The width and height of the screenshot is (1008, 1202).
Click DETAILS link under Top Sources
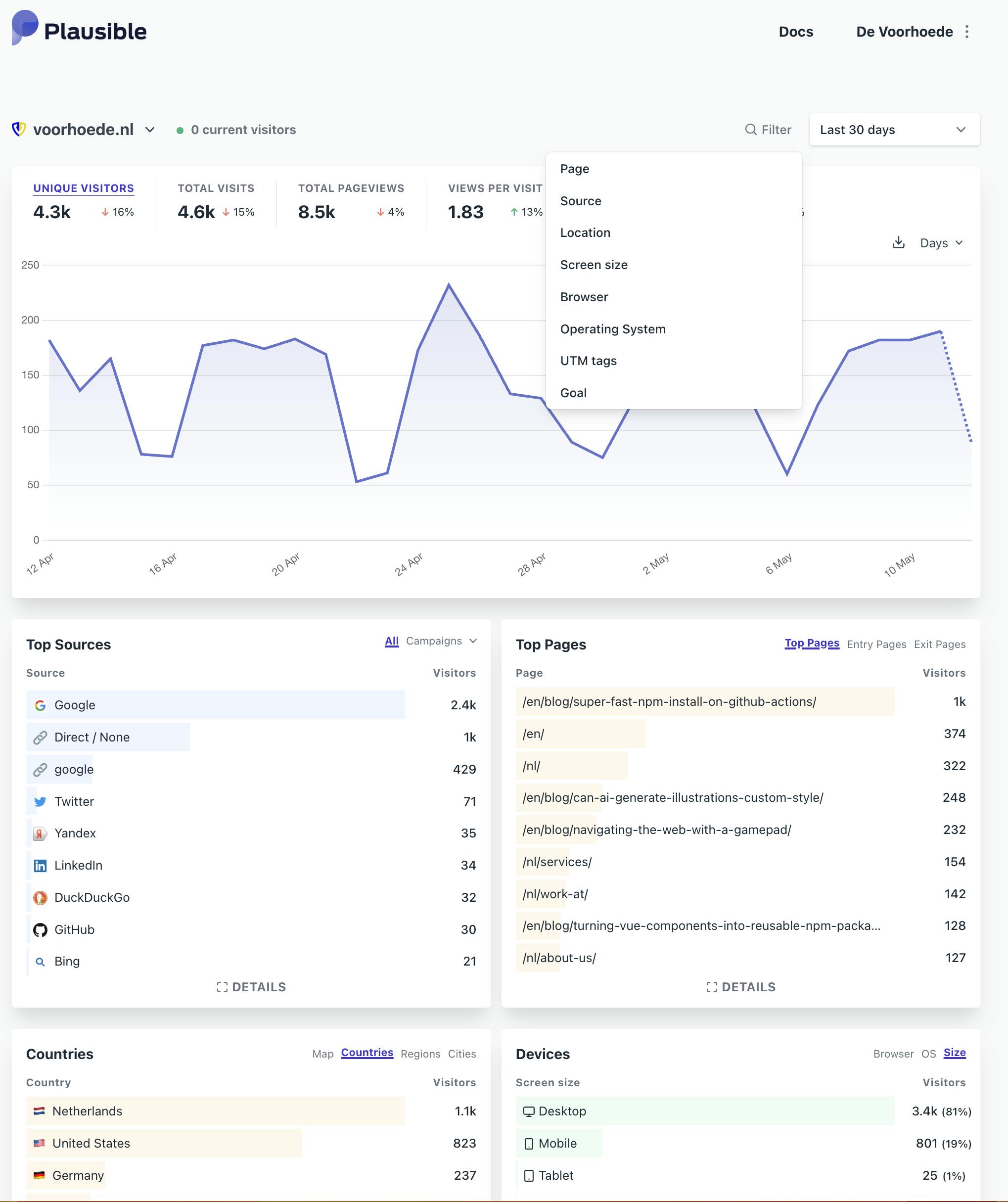pos(251,987)
